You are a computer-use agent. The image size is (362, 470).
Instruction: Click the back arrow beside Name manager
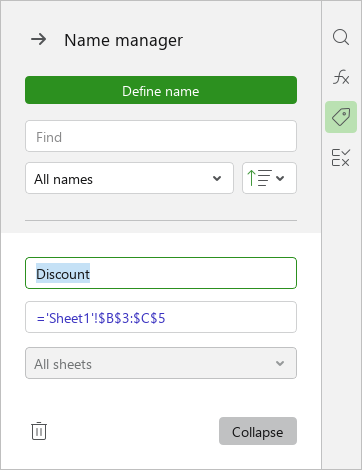(39, 40)
